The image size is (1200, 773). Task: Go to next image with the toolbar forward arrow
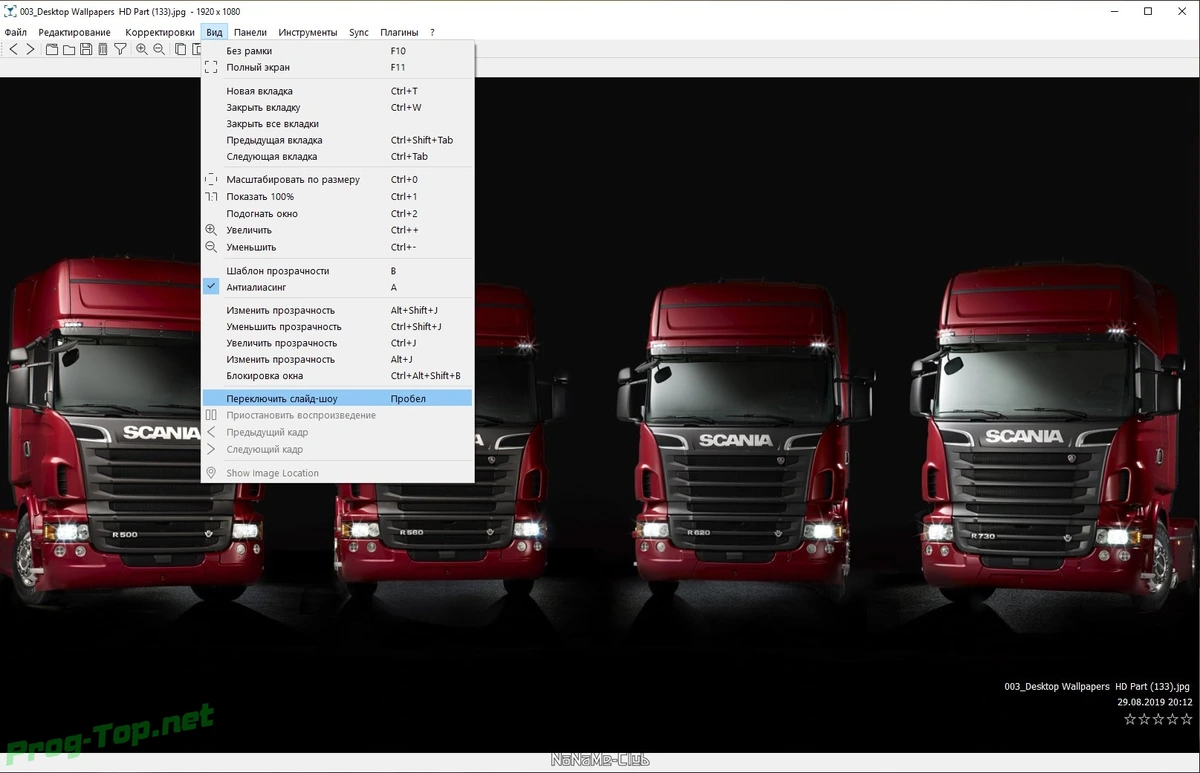point(30,49)
